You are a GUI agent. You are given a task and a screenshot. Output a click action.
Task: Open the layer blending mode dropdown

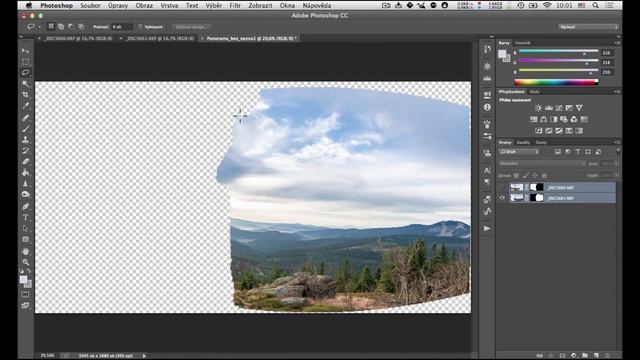(x=542, y=164)
